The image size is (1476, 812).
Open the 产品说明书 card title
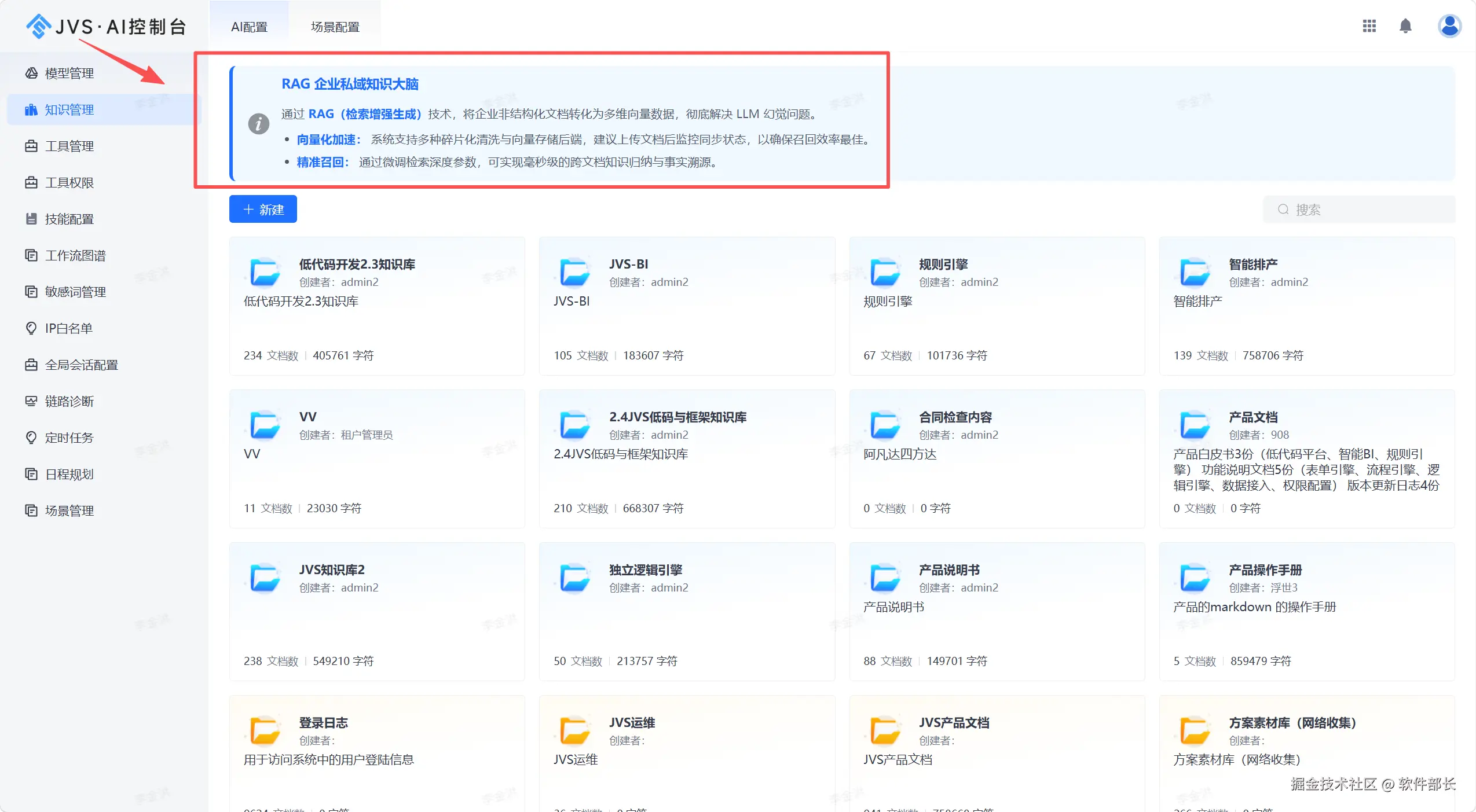tap(949, 570)
